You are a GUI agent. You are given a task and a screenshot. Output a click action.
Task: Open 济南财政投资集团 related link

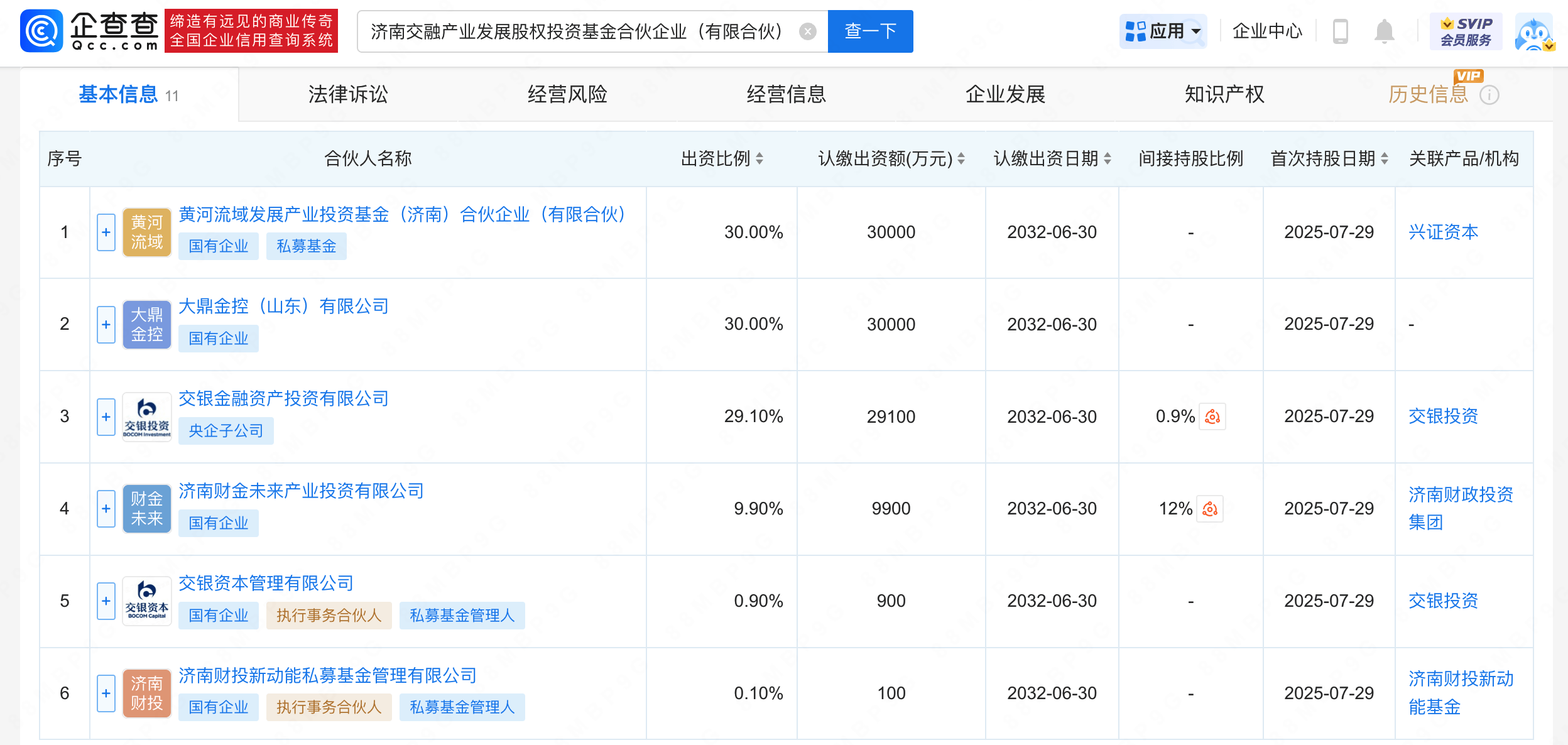(1461, 509)
